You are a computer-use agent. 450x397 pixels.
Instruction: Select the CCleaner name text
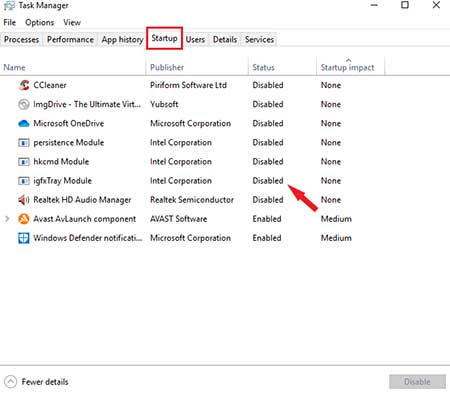point(50,85)
